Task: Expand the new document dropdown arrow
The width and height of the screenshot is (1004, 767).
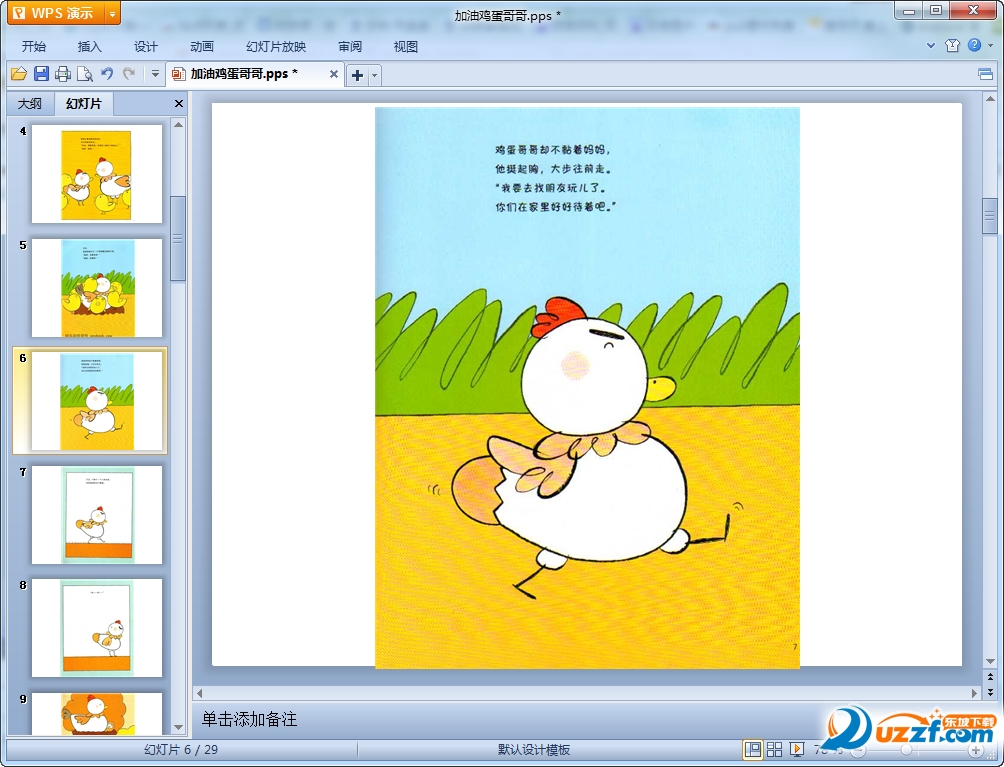Action: click(x=375, y=76)
